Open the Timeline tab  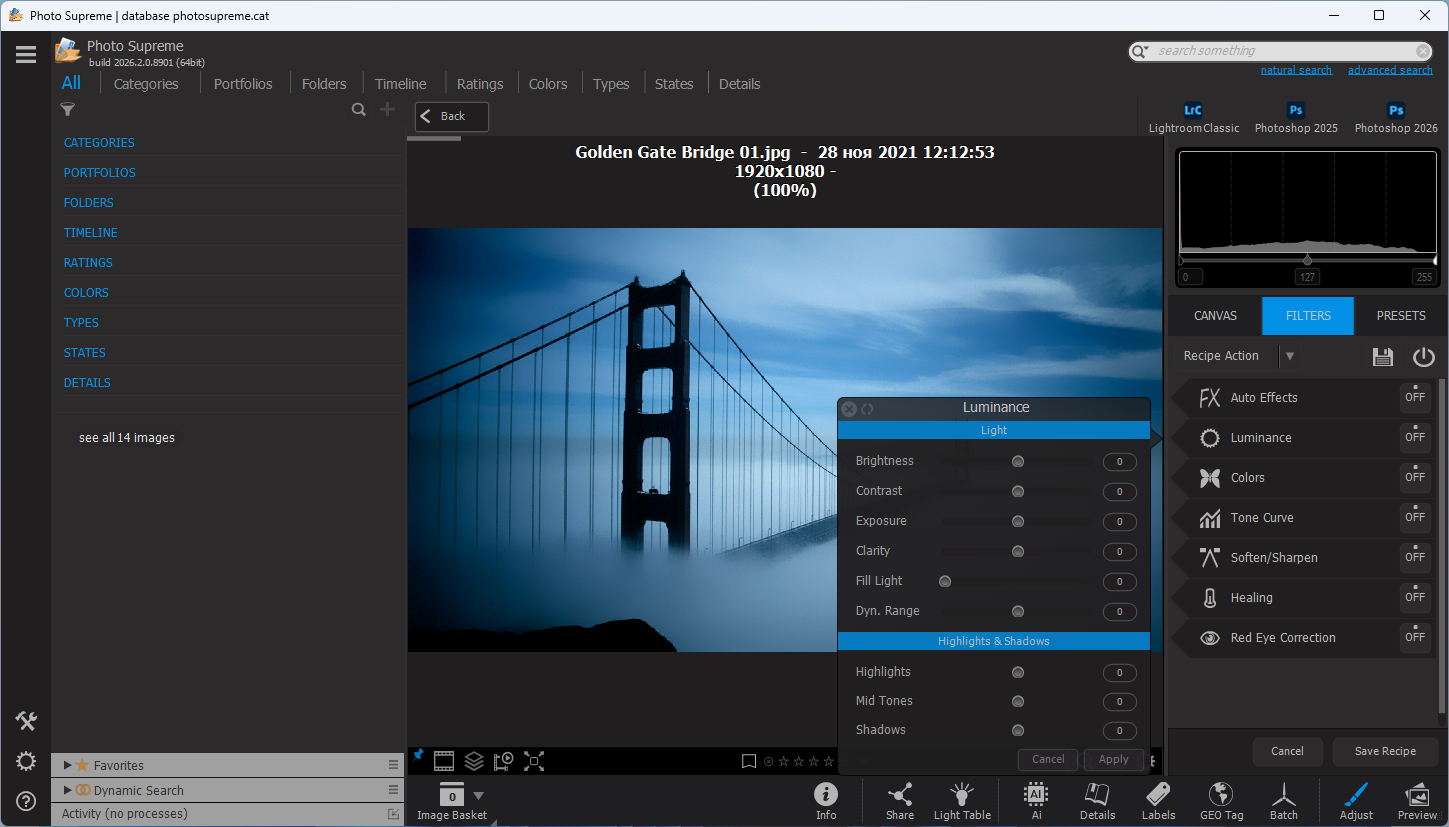point(400,84)
